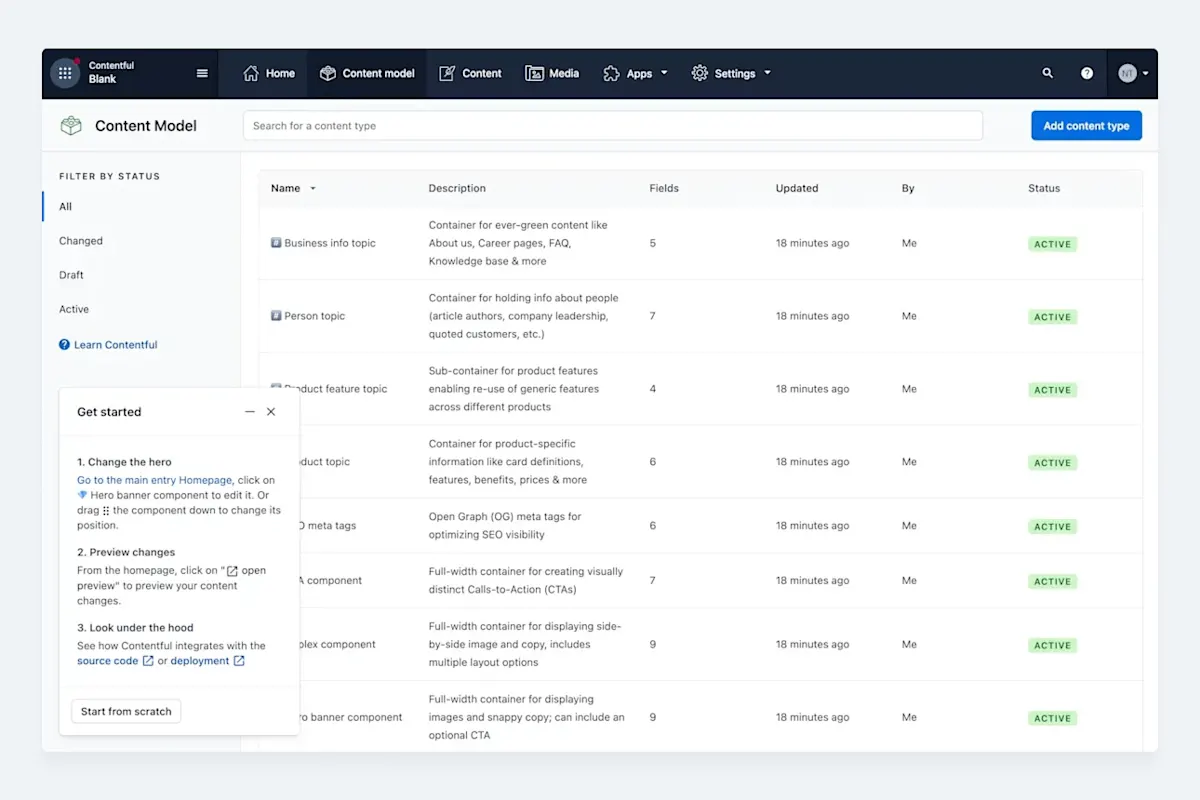The width and height of the screenshot is (1200, 800).
Task: Click the Open Graph meta tags description
Action: click(x=505, y=526)
